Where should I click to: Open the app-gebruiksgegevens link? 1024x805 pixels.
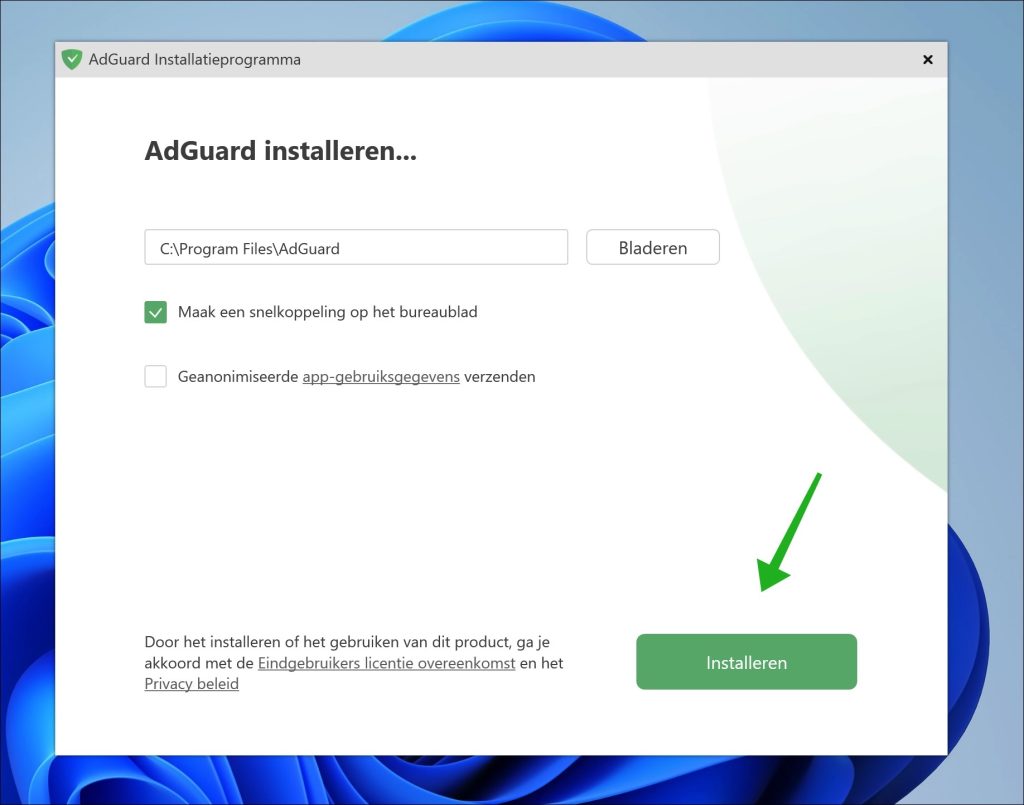pyautogui.click(x=381, y=376)
